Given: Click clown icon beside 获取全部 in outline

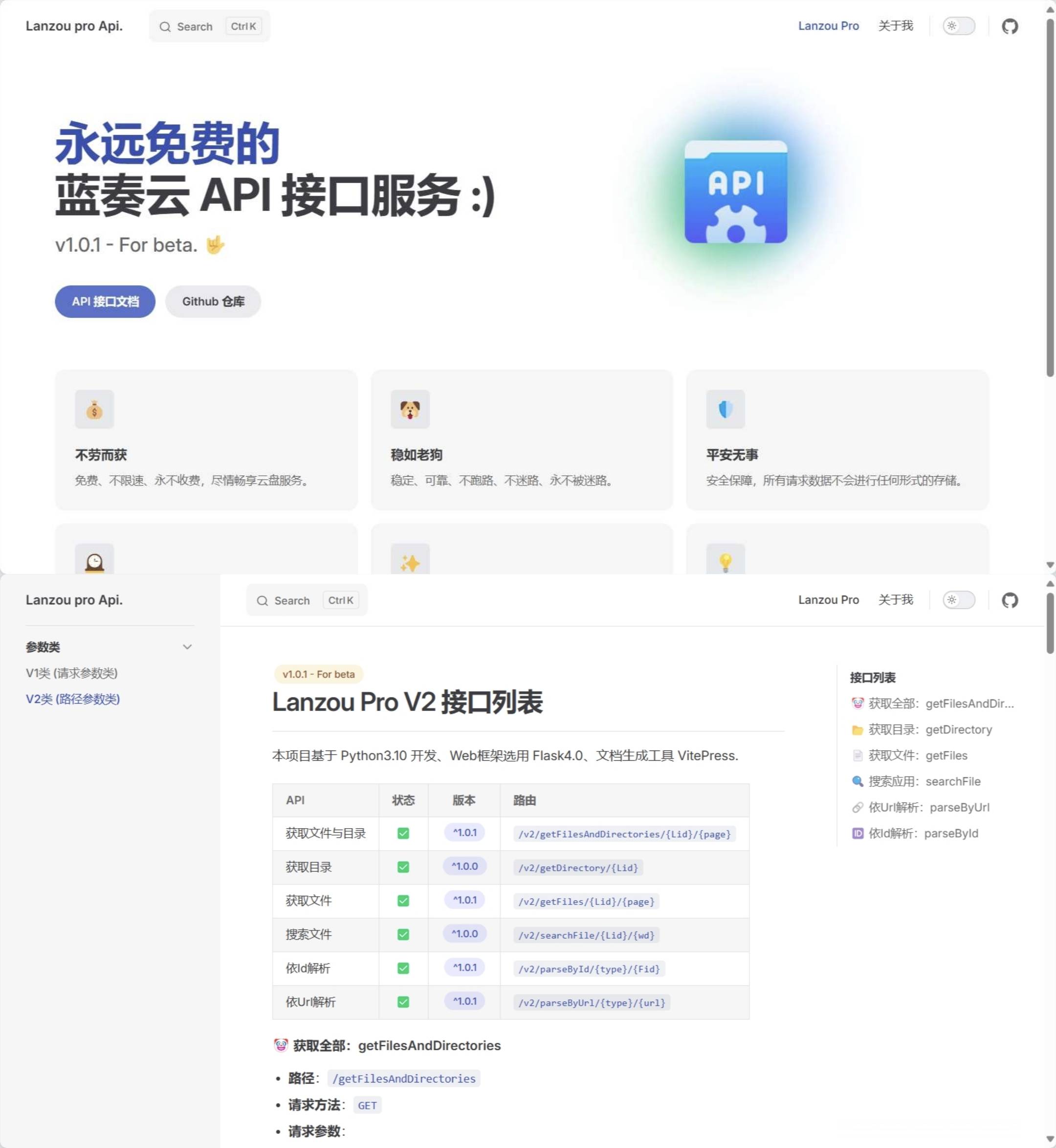Looking at the screenshot, I should 857,704.
